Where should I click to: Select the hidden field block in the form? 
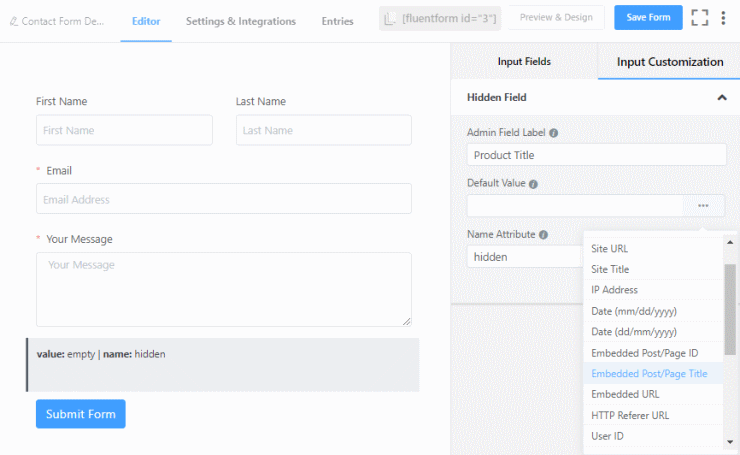(x=223, y=364)
